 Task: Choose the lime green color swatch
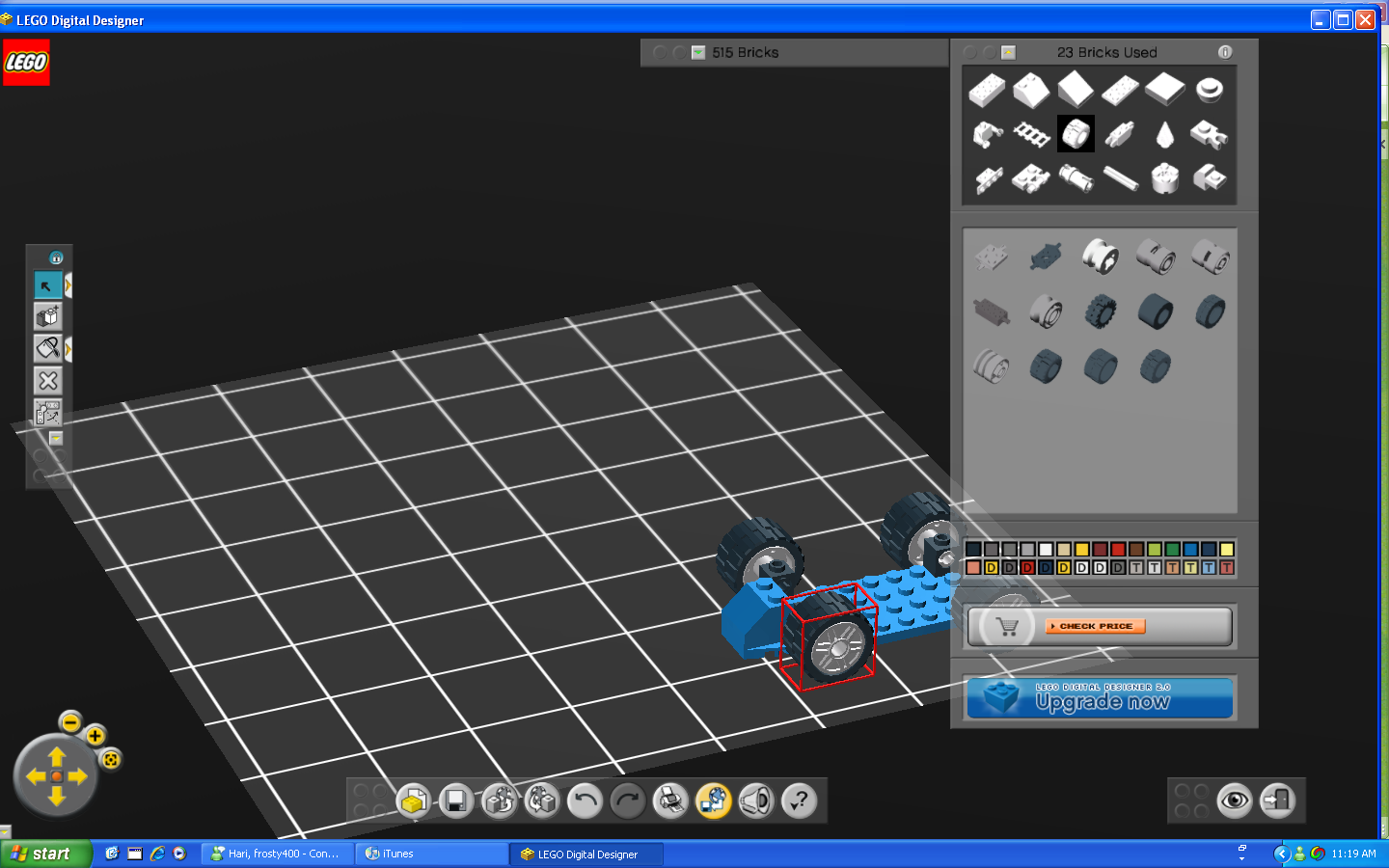click(1155, 550)
